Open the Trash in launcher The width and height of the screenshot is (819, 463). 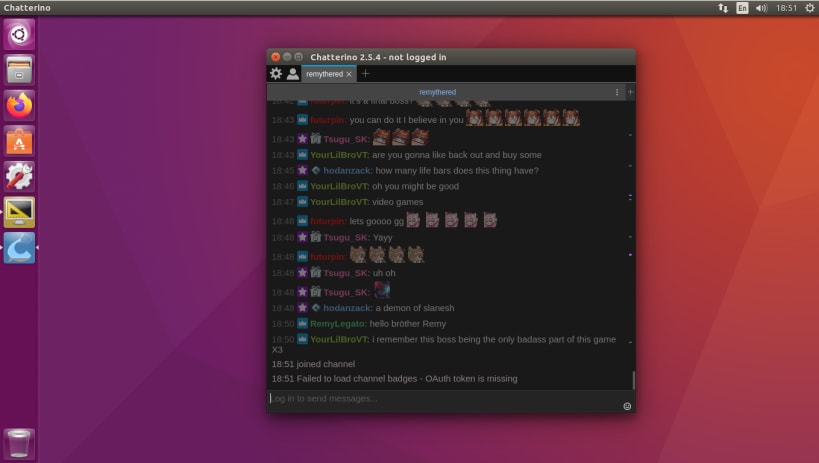[19, 444]
